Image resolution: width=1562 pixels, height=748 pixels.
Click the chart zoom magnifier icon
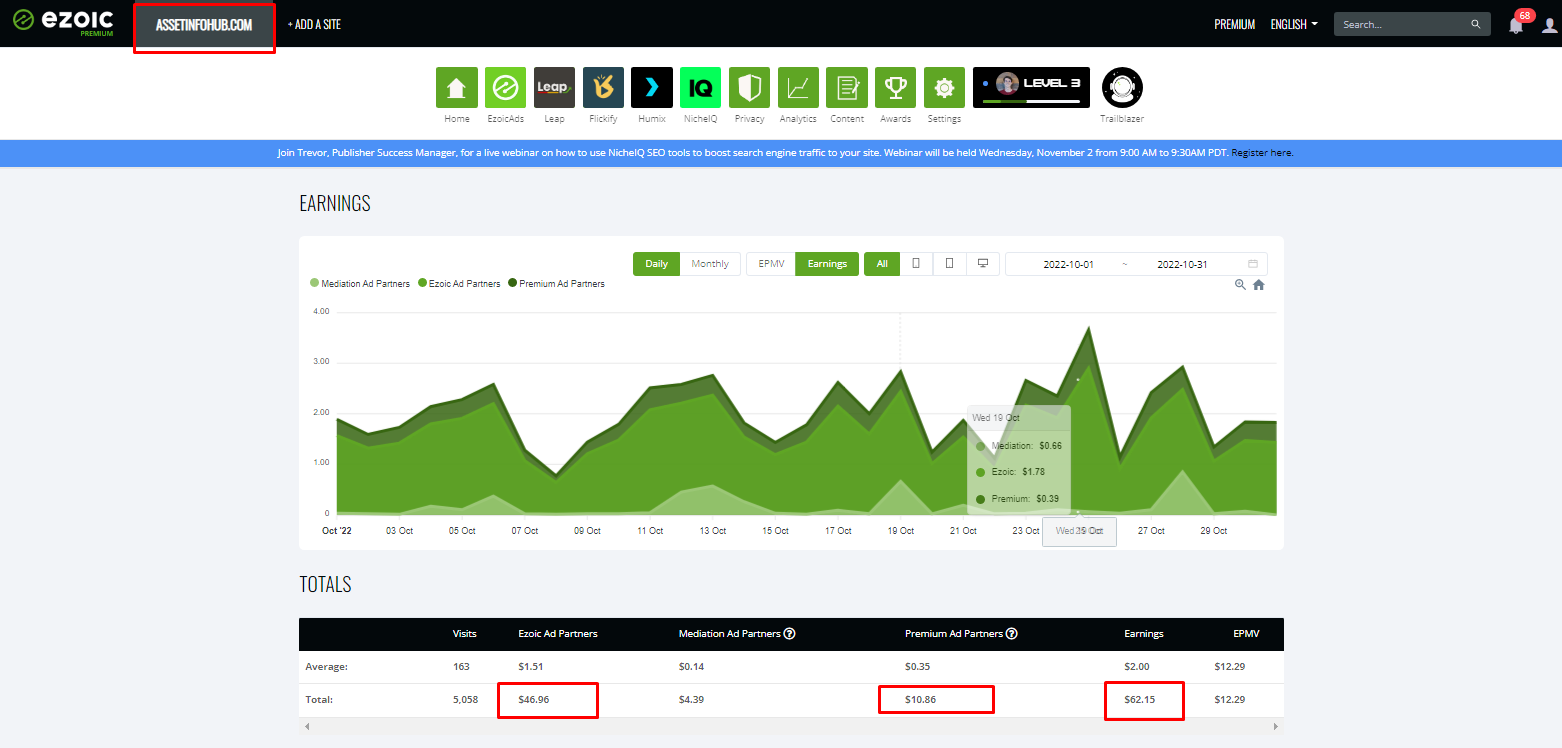coord(1240,285)
